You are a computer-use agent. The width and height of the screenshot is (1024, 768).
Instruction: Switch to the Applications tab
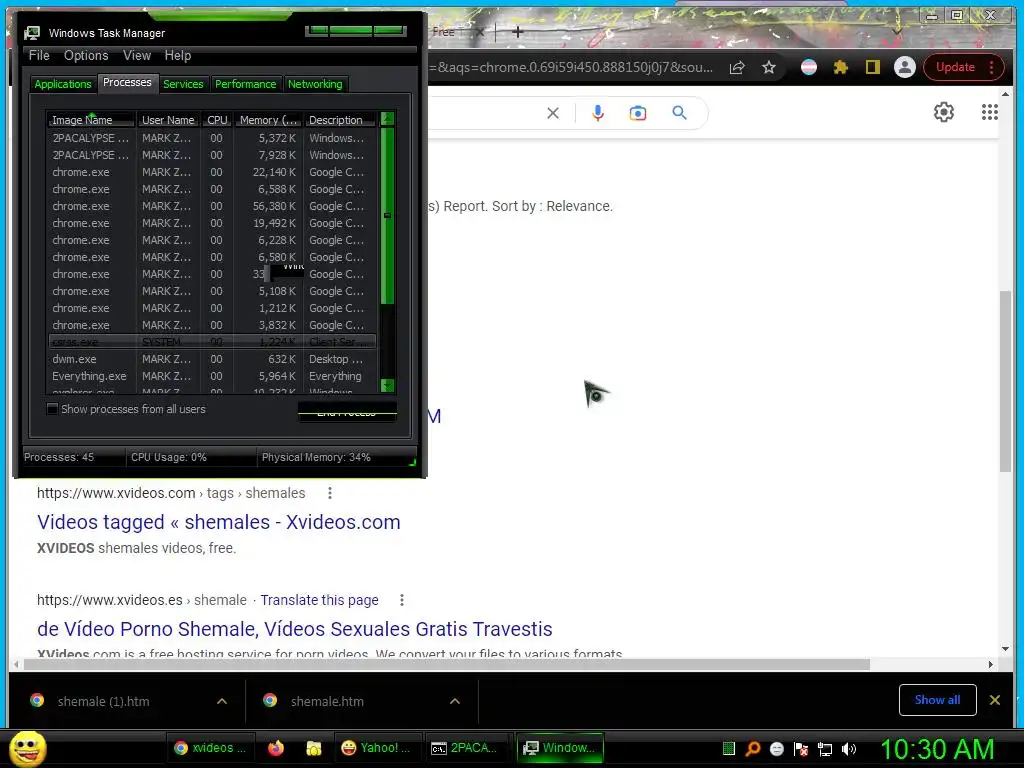pos(63,84)
